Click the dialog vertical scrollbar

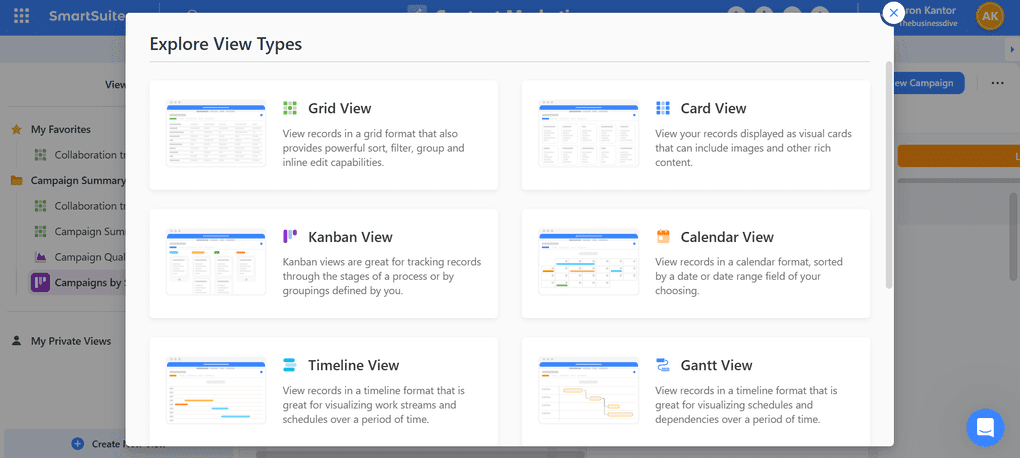click(x=889, y=174)
